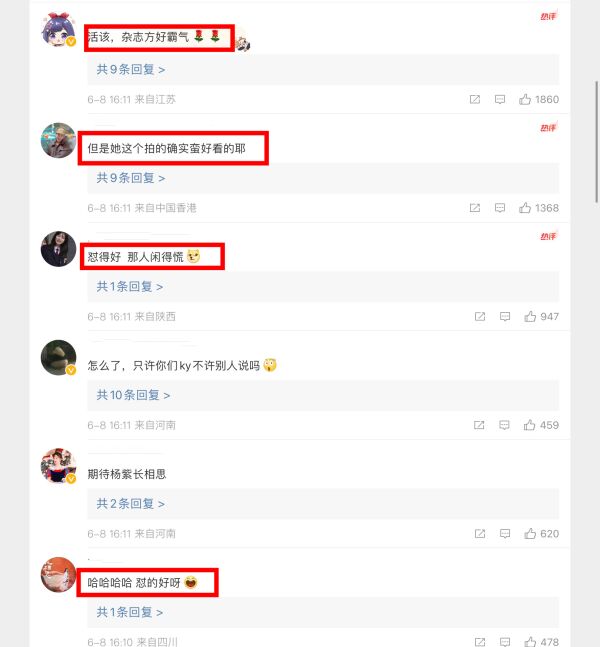Open avatar of the 哈哈哈哈 怼的好呀 commenter
The image size is (600, 647).
point(59,575)
